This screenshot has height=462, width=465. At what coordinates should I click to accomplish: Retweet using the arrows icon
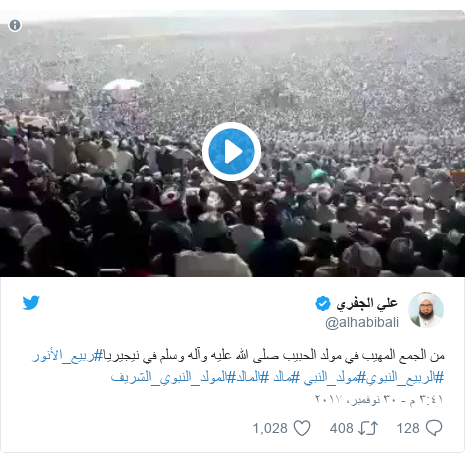click(x=368, y=428)
